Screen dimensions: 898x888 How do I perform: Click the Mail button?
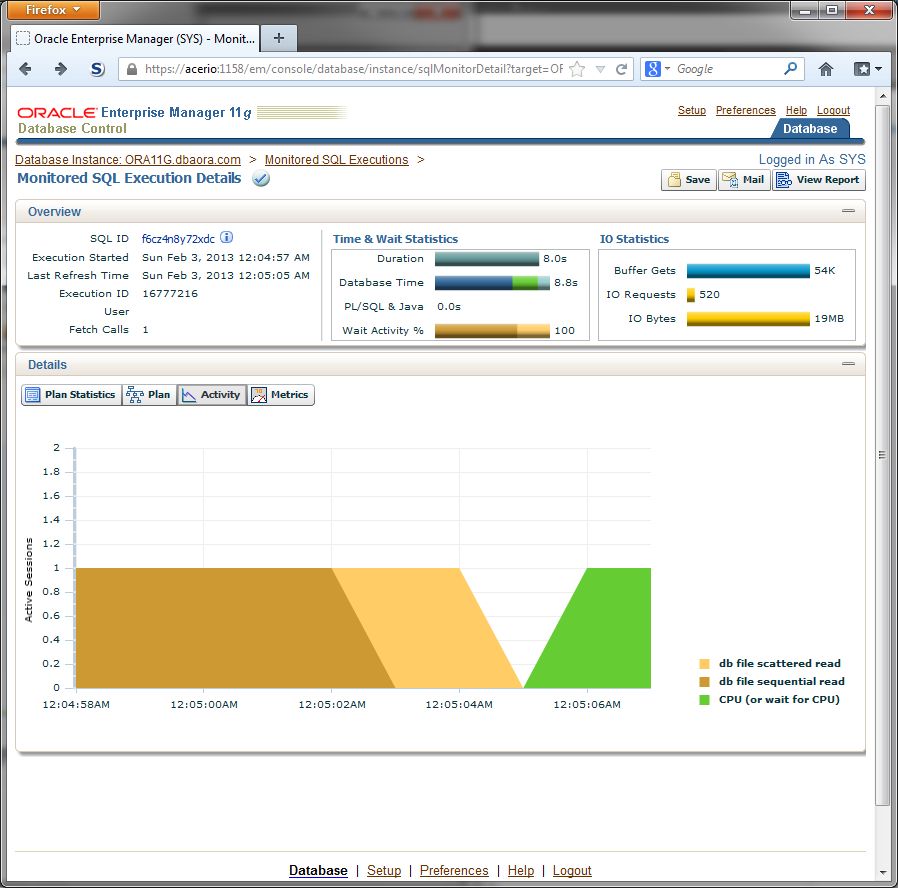744,180
